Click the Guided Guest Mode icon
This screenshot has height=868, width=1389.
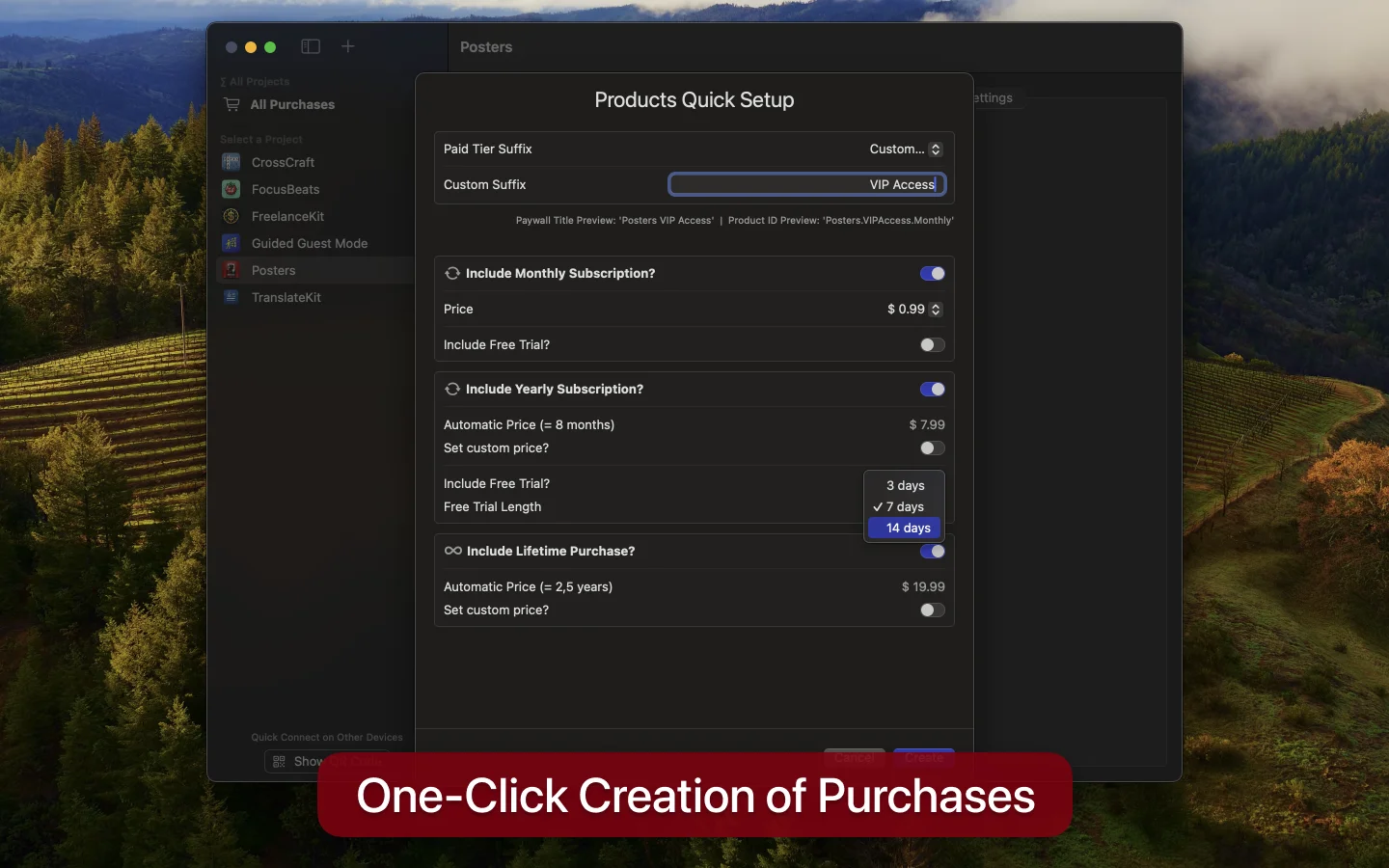(231, 243)
